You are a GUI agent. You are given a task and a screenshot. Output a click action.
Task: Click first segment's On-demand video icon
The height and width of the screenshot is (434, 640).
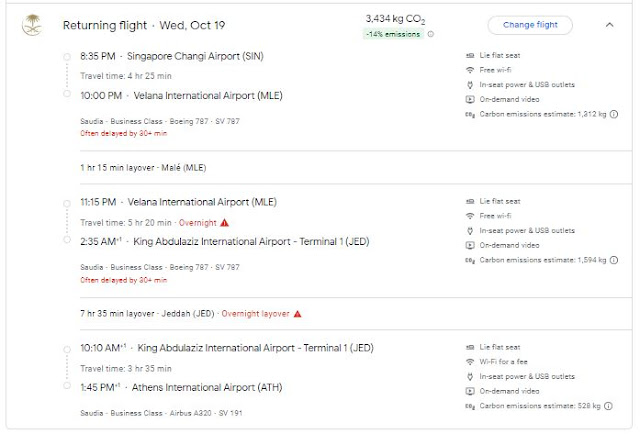(471, 99)
